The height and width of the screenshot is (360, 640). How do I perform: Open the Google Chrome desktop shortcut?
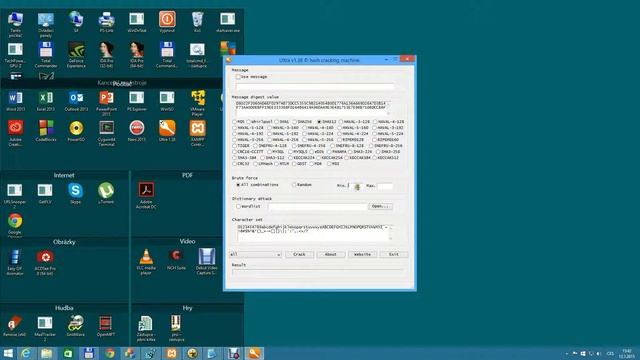[15, 224]
